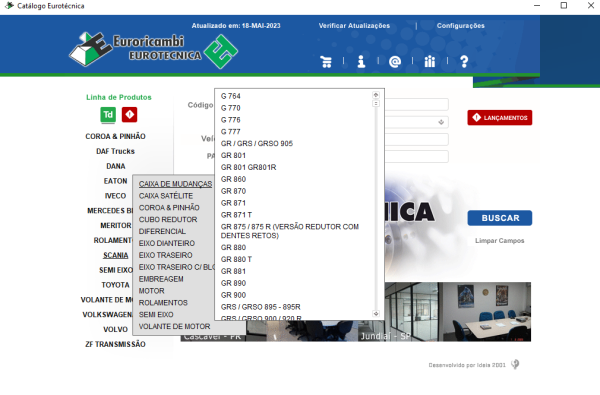600x395 pixels.
Task: Click the model list scroll-up arrow
Action: (x=376, y=95)
